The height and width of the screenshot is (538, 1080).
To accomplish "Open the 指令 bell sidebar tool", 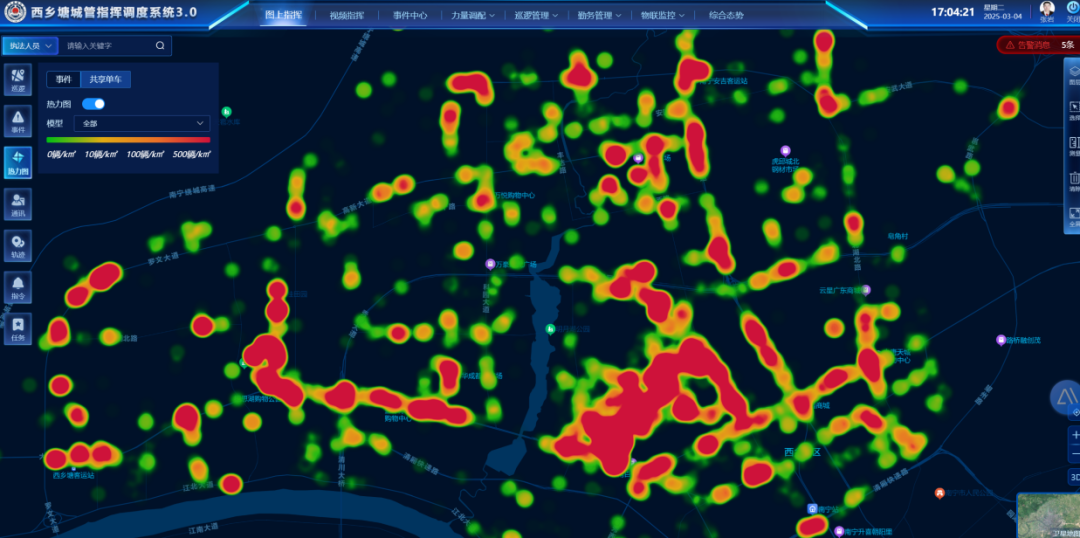I will coord(17,287).
